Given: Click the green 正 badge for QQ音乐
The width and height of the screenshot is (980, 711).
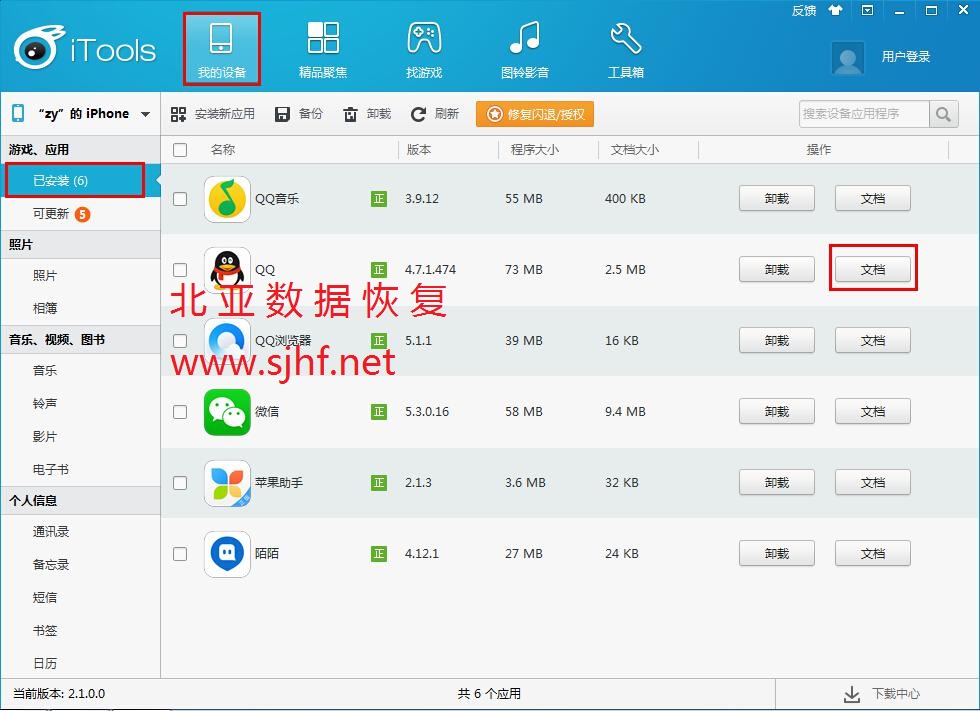Looking at the screenshot, I should pos(379,199).
